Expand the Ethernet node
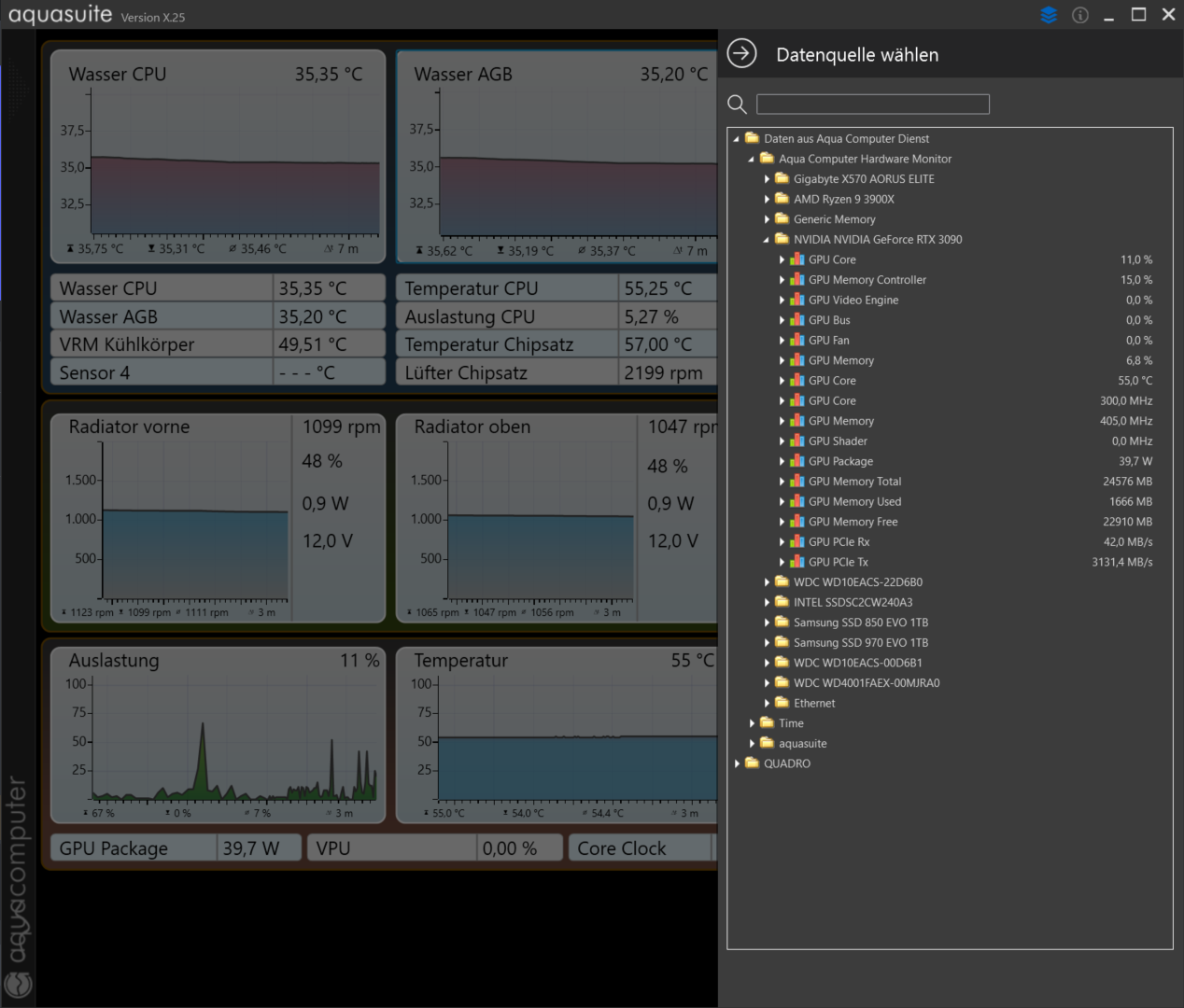Viewport: 1184px width, 1008px height. 767,703
